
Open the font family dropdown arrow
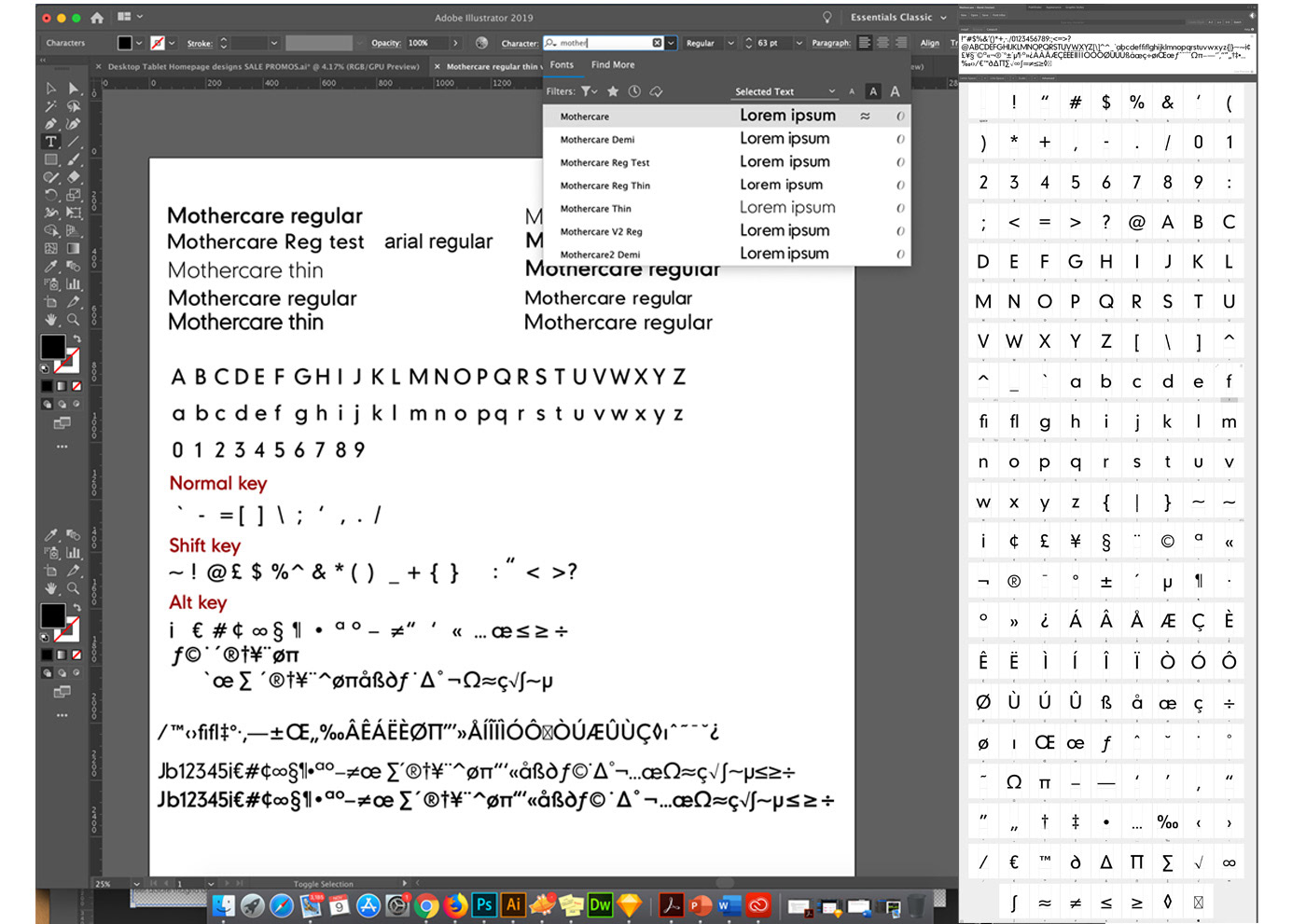click(671, 43)
